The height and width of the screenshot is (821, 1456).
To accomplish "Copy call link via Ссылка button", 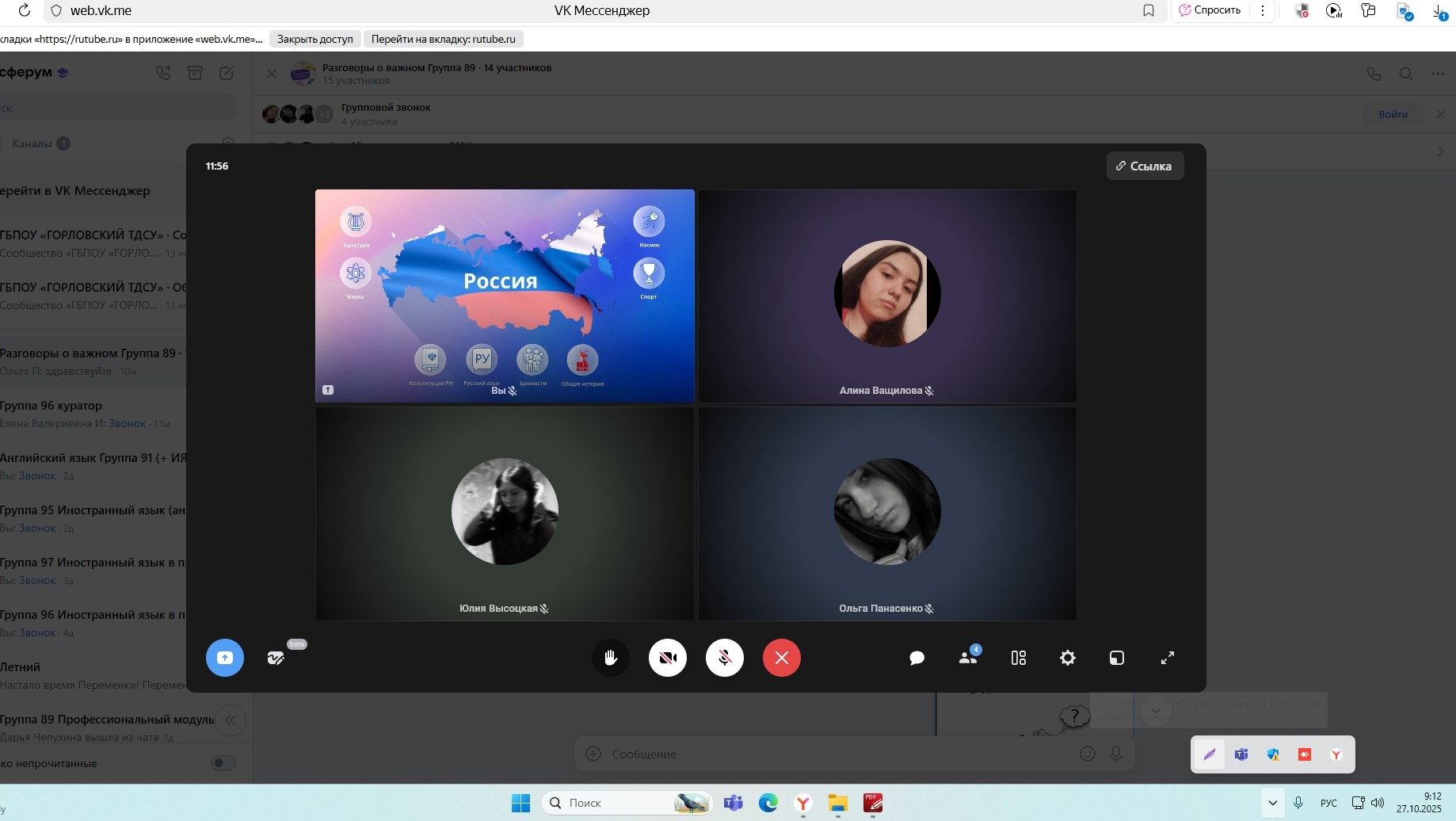I will [x=1145, y=166].
